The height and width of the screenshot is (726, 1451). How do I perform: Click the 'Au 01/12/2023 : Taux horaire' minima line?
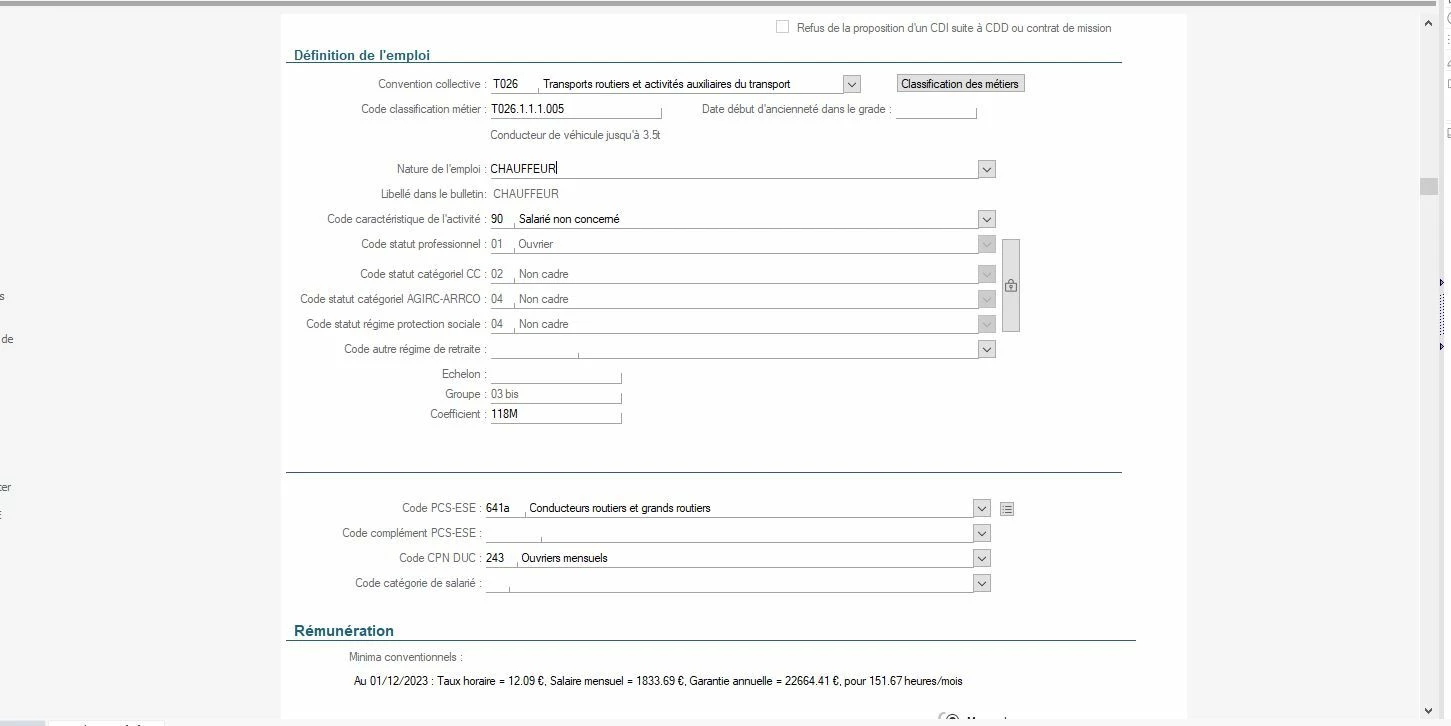point(658,681)
